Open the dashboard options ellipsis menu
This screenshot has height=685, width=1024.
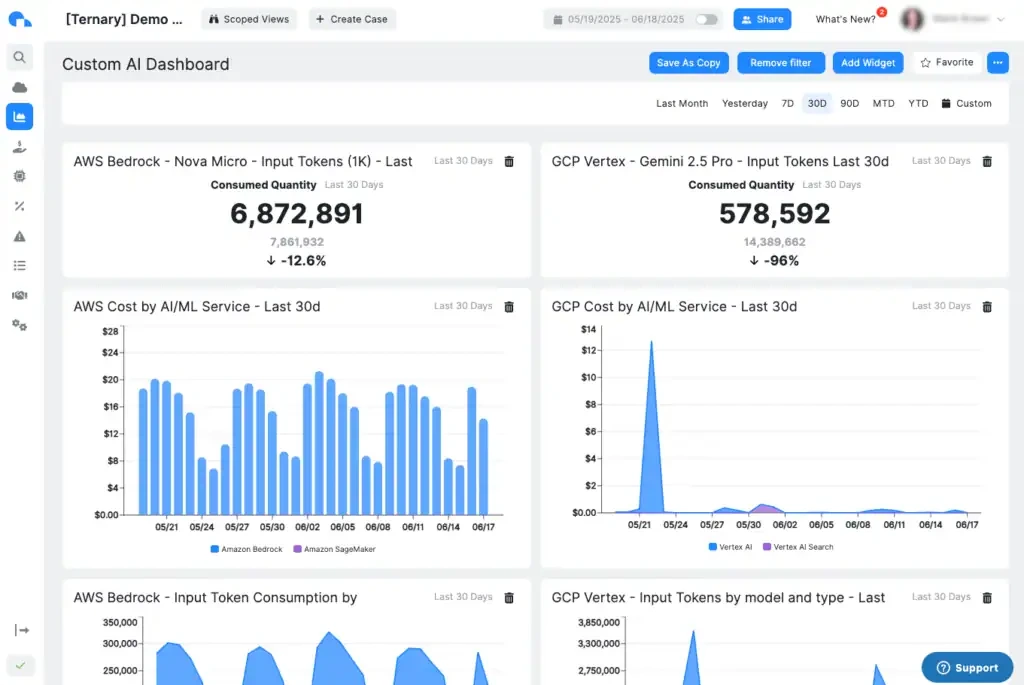997,62
